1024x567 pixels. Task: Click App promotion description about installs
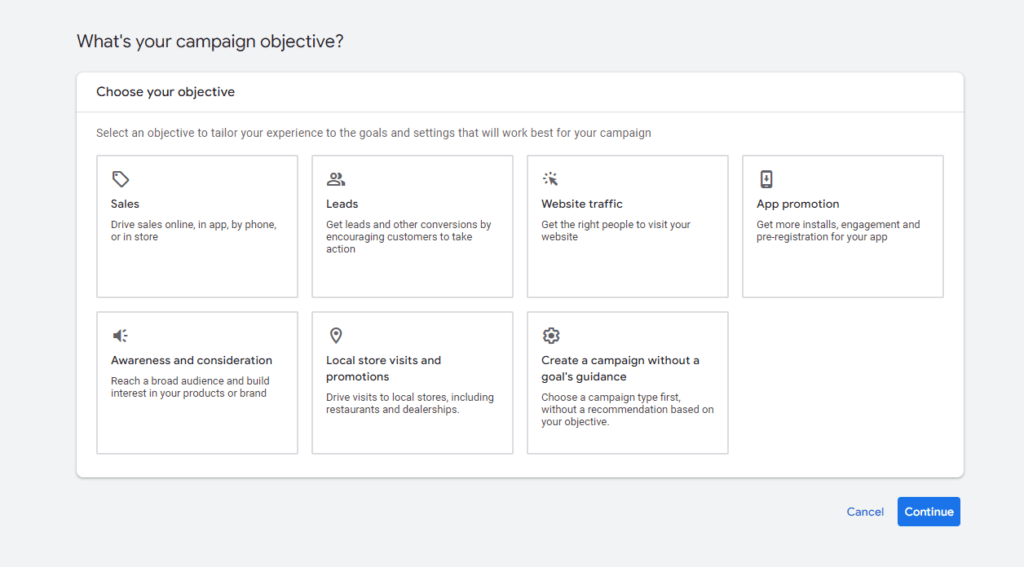coord(839,231)
